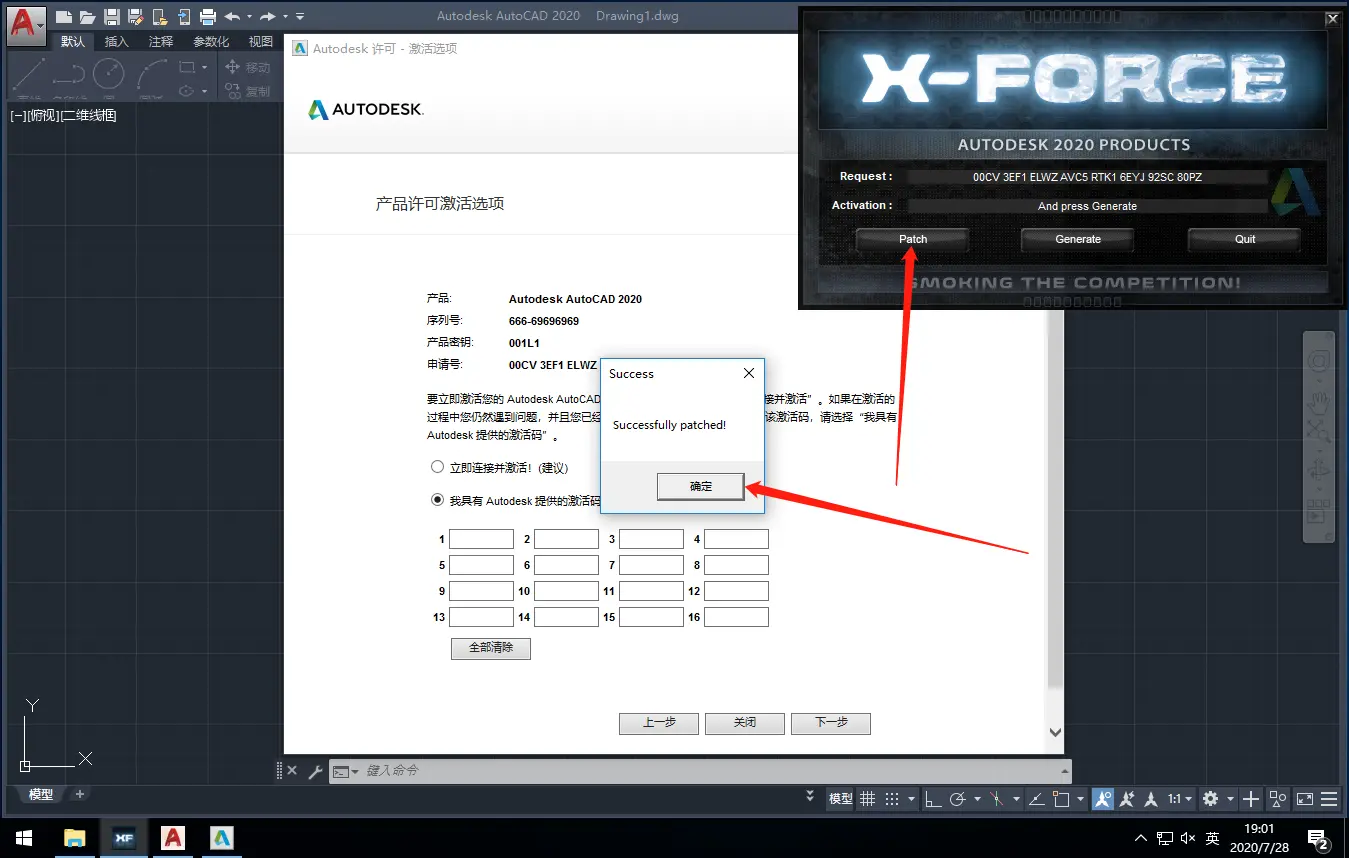The image size is (1349, 858).
Task: Click the Undo arrow icon
Action: coord(232,17)
